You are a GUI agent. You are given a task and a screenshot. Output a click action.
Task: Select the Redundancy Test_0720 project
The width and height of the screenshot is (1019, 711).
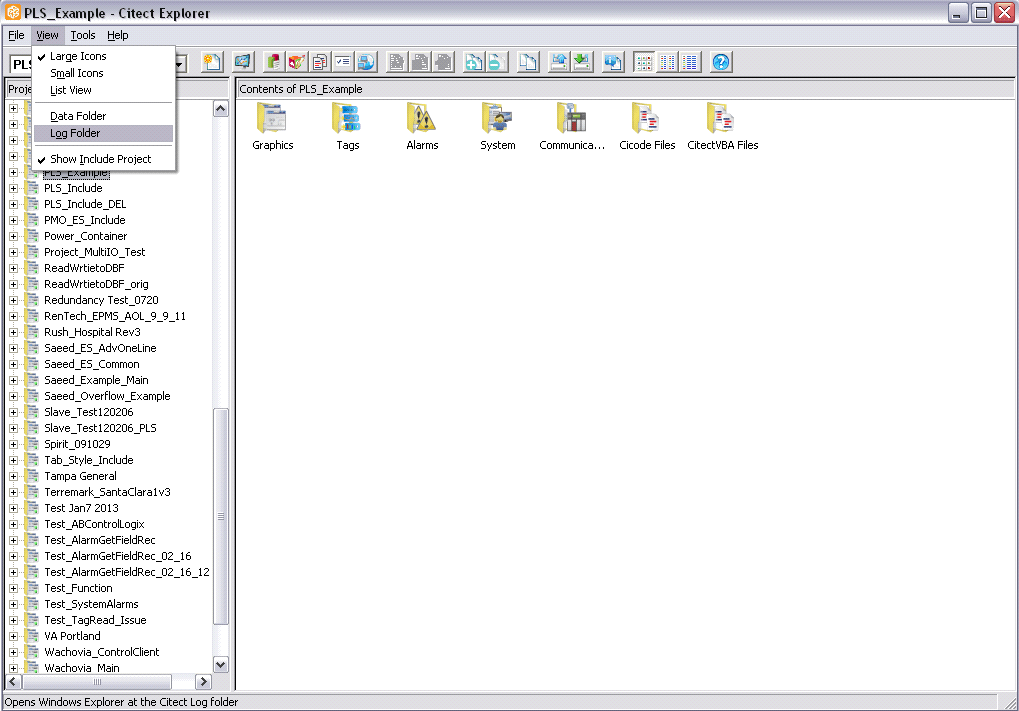point(101,300)
